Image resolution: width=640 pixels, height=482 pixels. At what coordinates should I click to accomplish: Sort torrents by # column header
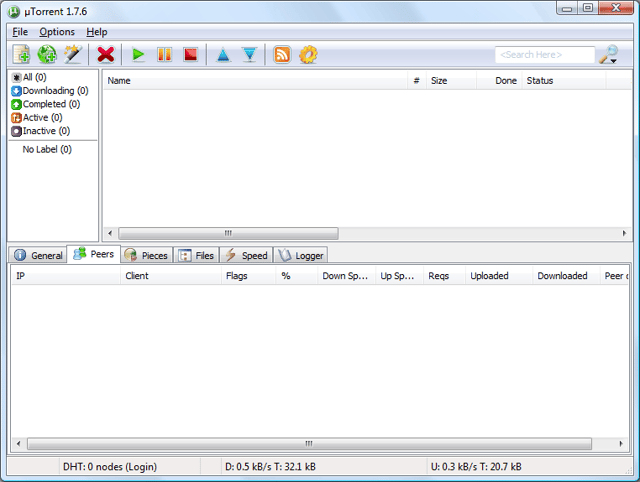(x=417, y=81)
